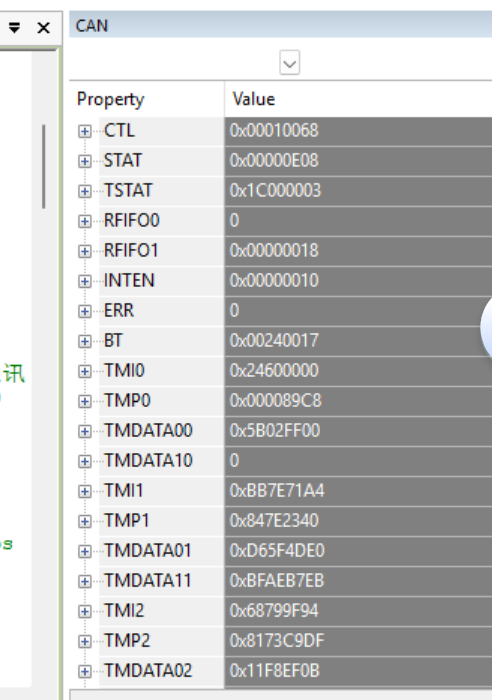Select the TMP0 value 0x000089C8

275,400
